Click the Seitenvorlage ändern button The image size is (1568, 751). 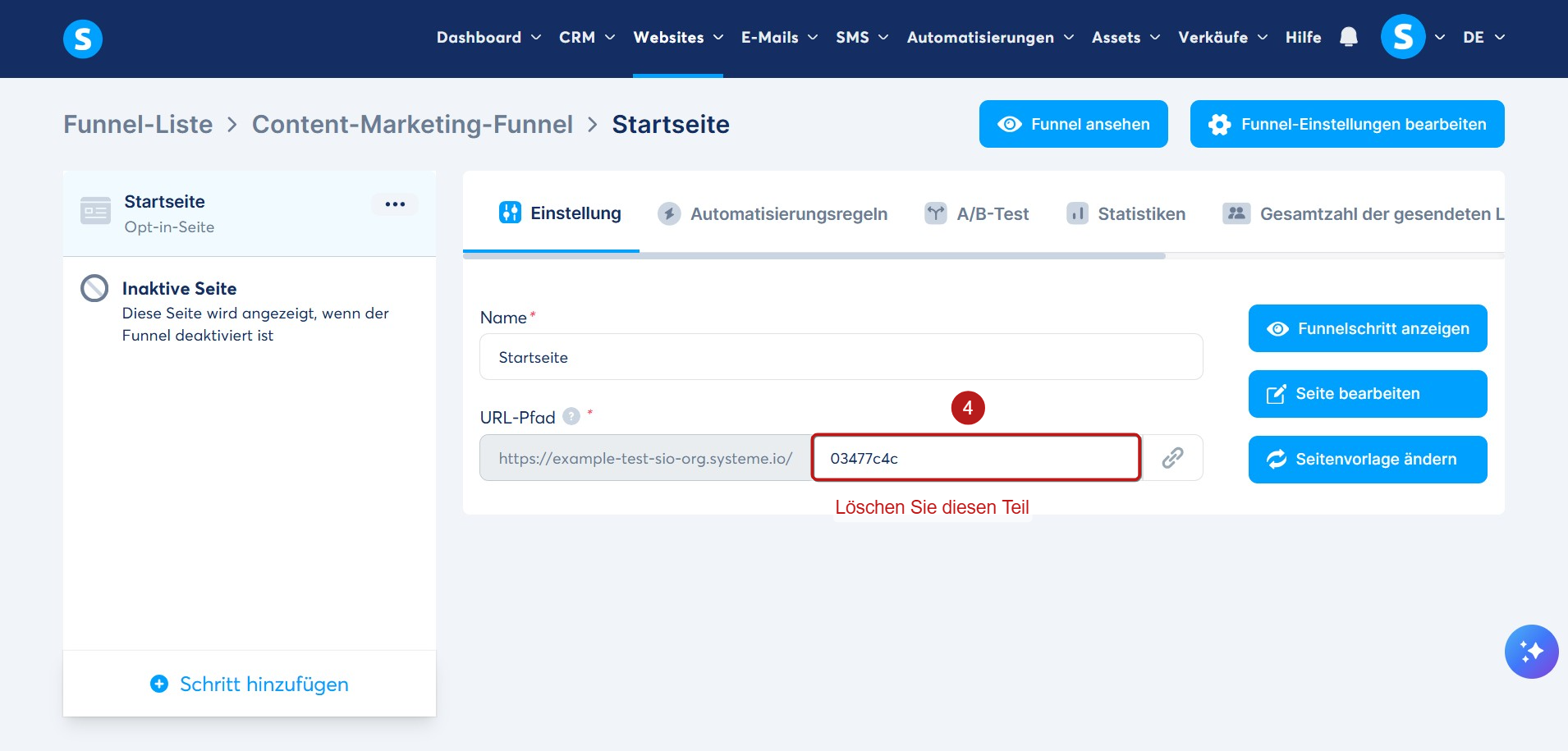tap(1368, 460)
